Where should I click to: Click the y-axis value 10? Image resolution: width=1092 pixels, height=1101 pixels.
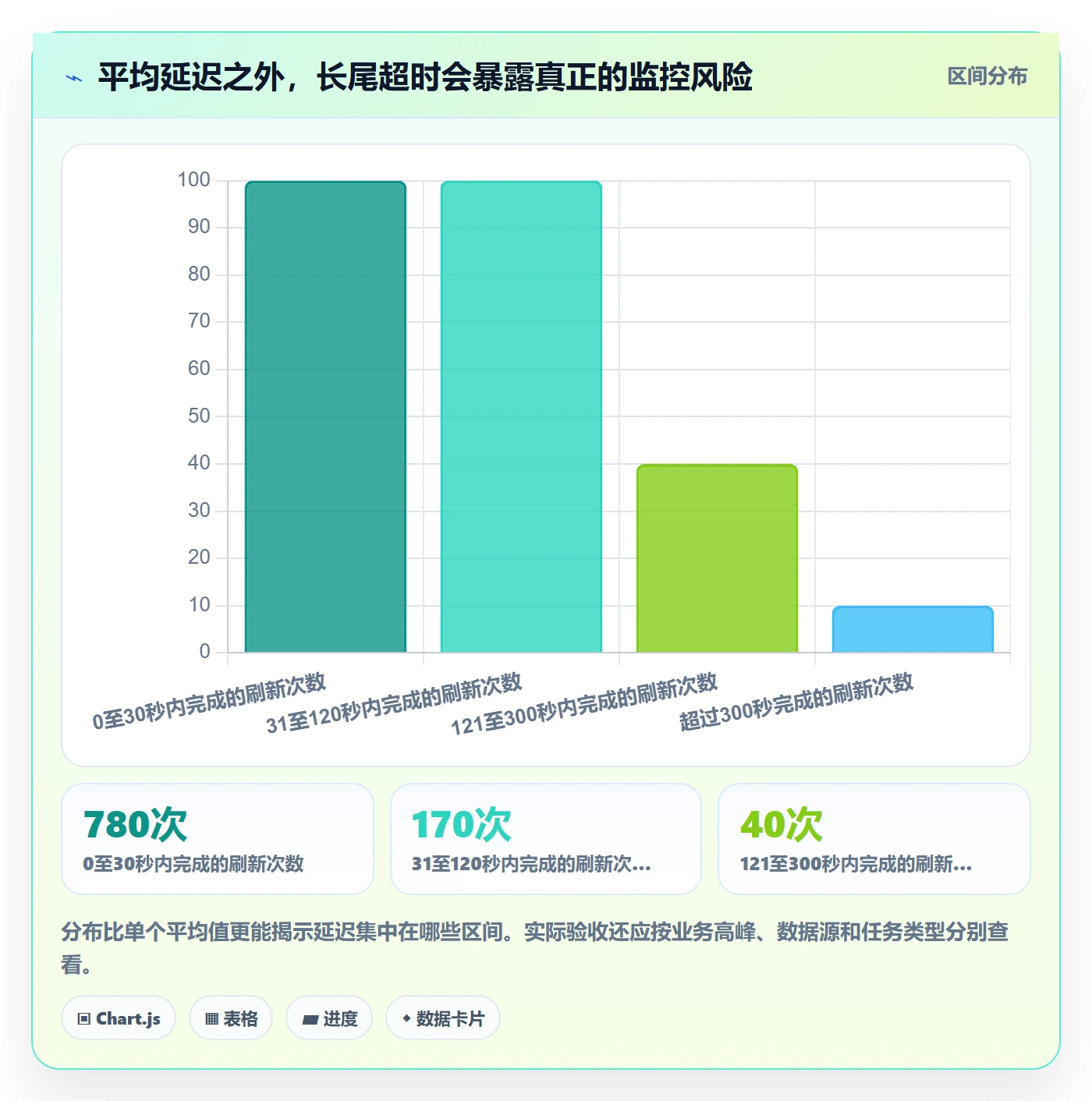pyautogui.click(x=199, y=604)
